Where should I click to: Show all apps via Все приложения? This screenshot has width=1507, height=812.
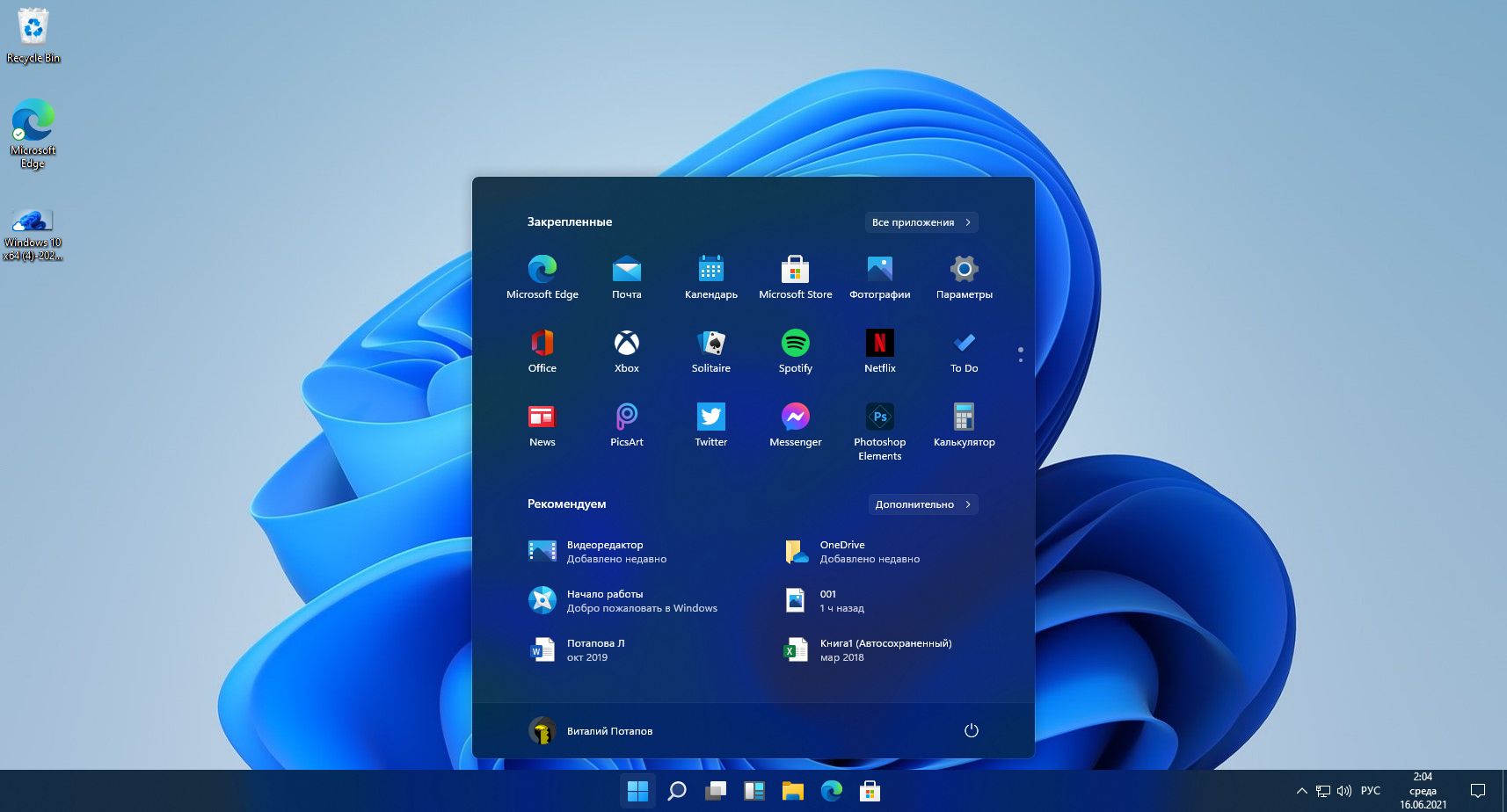921,222
